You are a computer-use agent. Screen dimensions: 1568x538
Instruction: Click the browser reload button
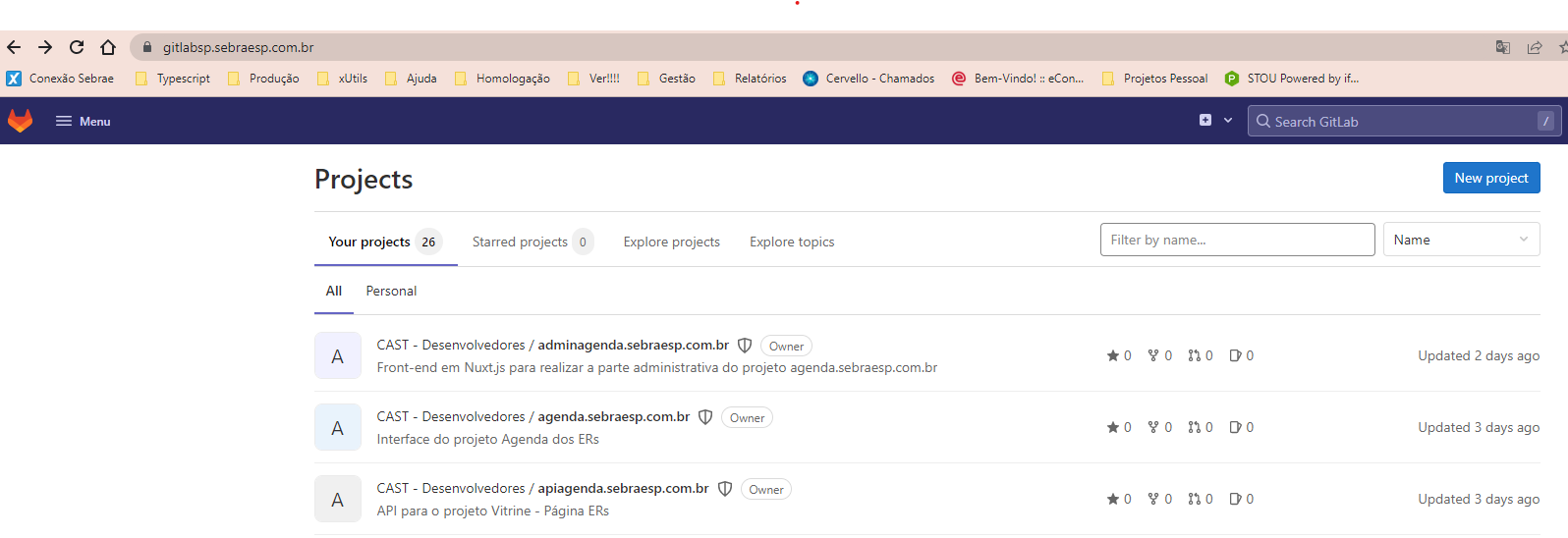pyautogui.click(x=77, y=47)
